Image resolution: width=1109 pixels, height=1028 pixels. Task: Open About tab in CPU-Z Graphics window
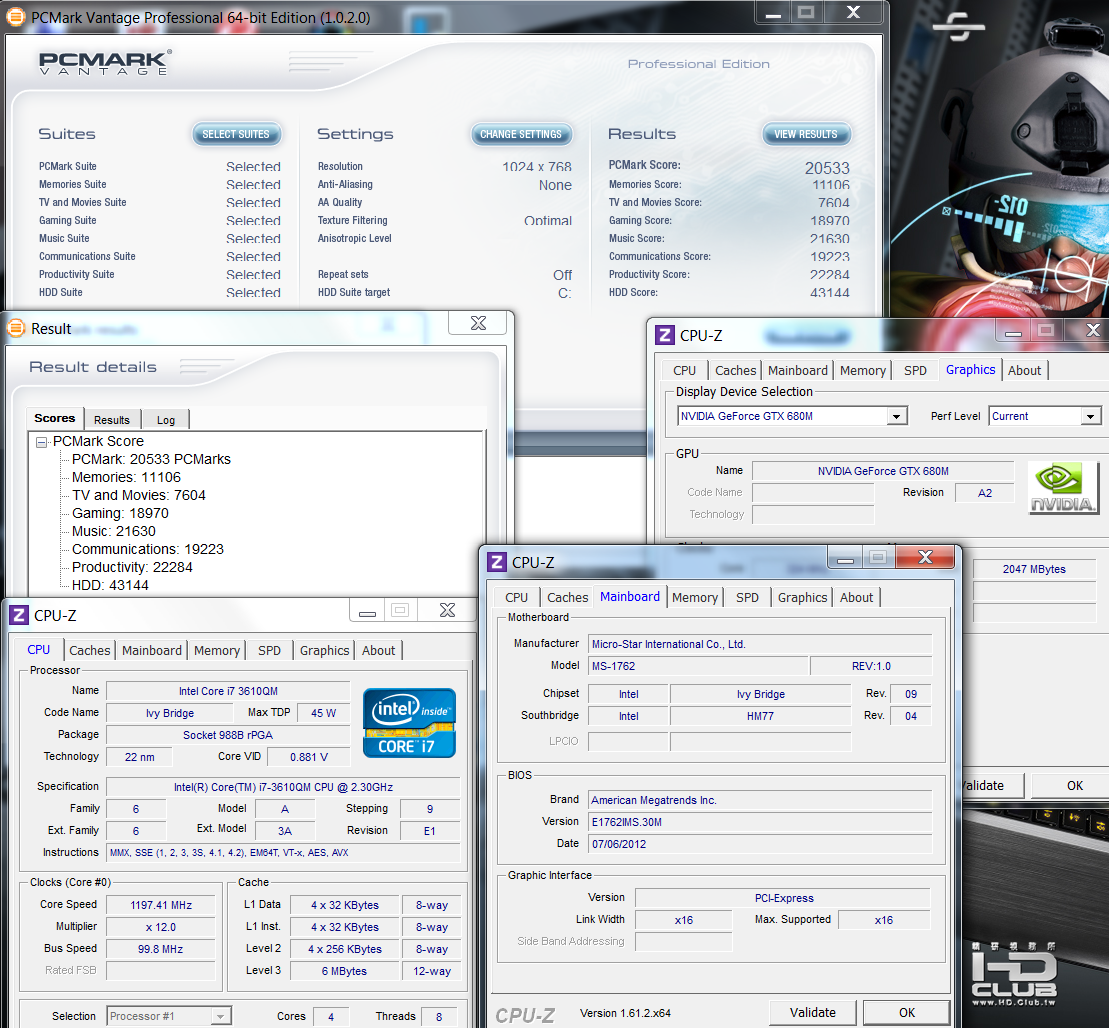point(1024,370)
